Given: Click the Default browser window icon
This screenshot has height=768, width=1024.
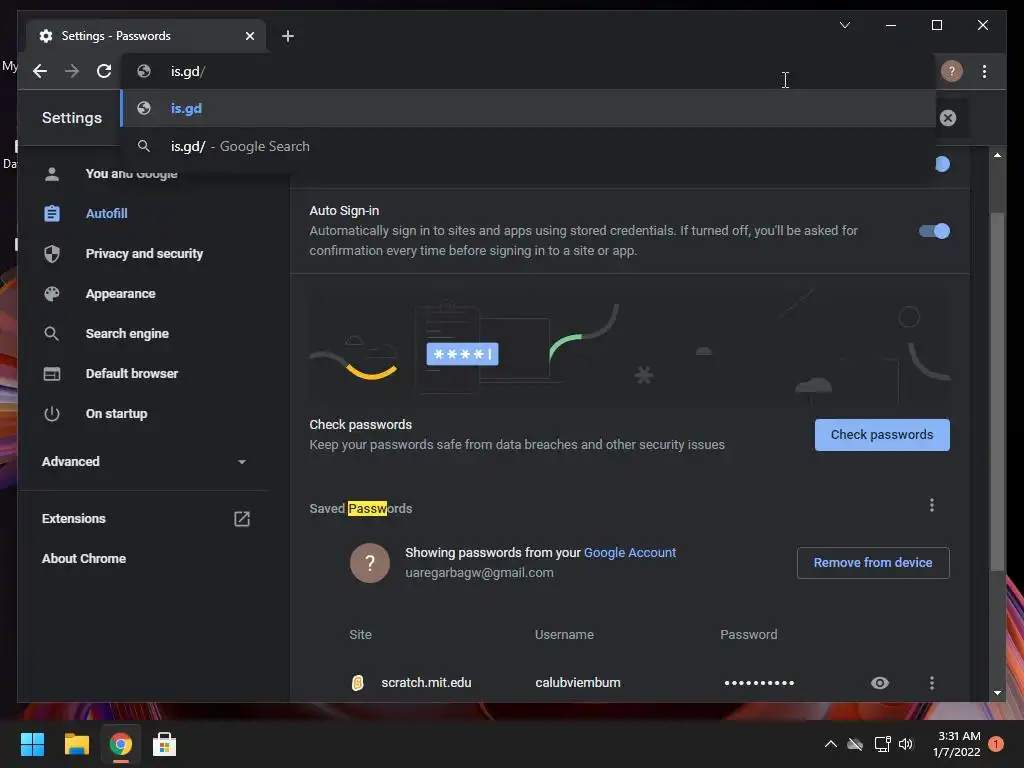Looking at the screenshot, I should (52, 374).
